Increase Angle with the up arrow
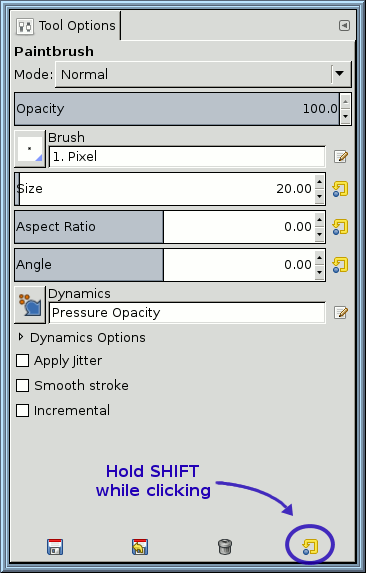This screenshot has height=573, width=366. pyautogui.click(x=320, y=257)
